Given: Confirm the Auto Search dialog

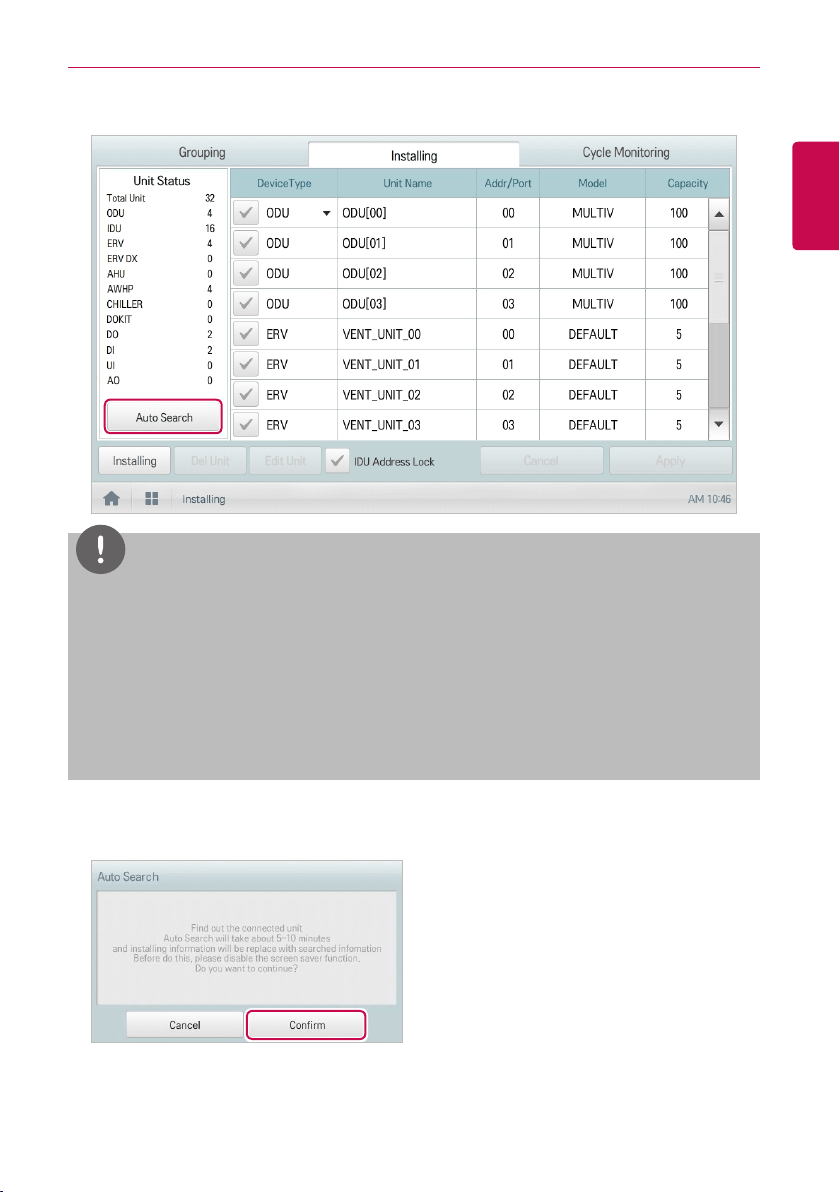Looking at the screenshot, I should click(x=306, y=1025).
